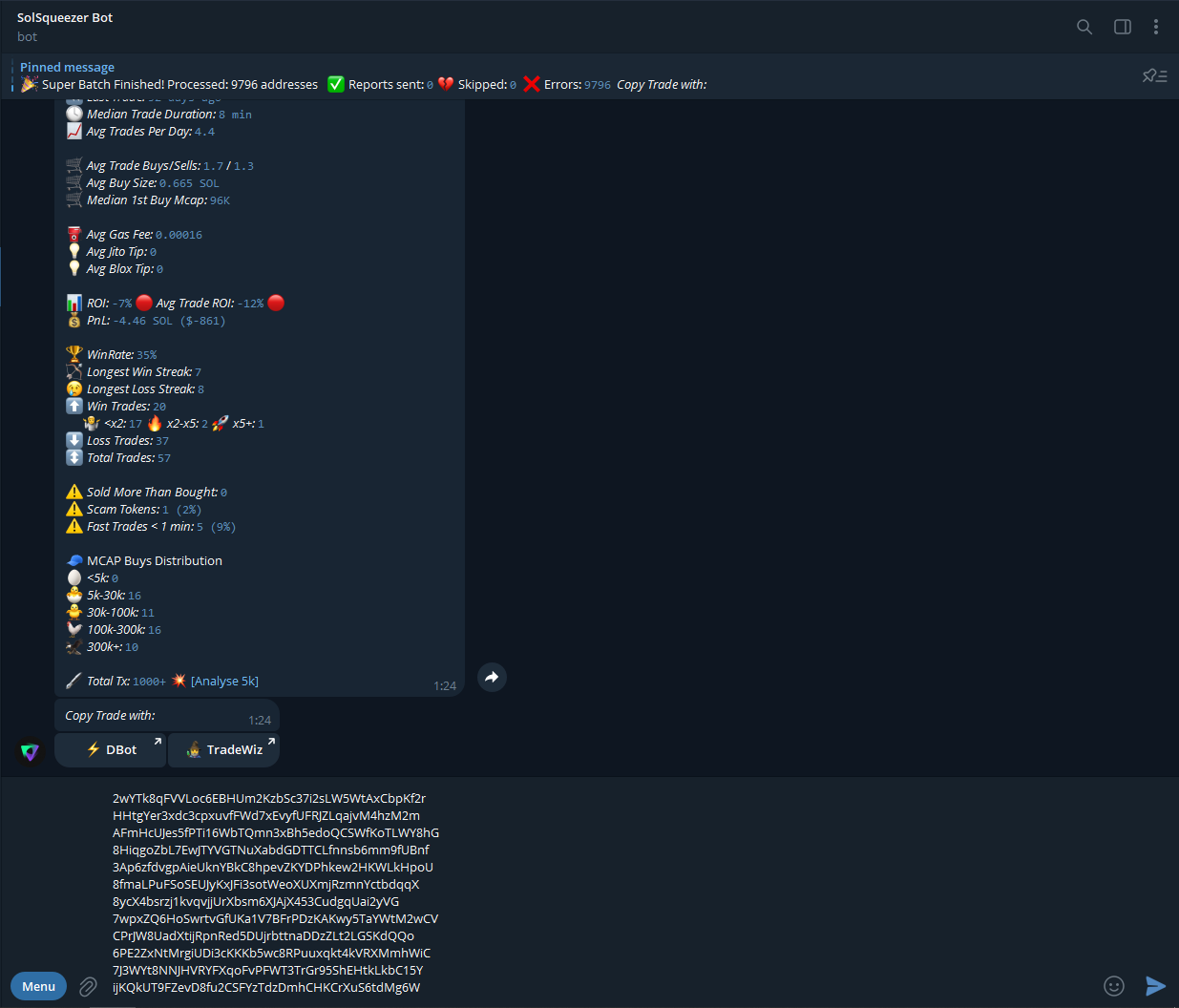Click the 'Total Tx' 1000+ value
This screenshot has width=1179, height=1008.
(149, 682)
